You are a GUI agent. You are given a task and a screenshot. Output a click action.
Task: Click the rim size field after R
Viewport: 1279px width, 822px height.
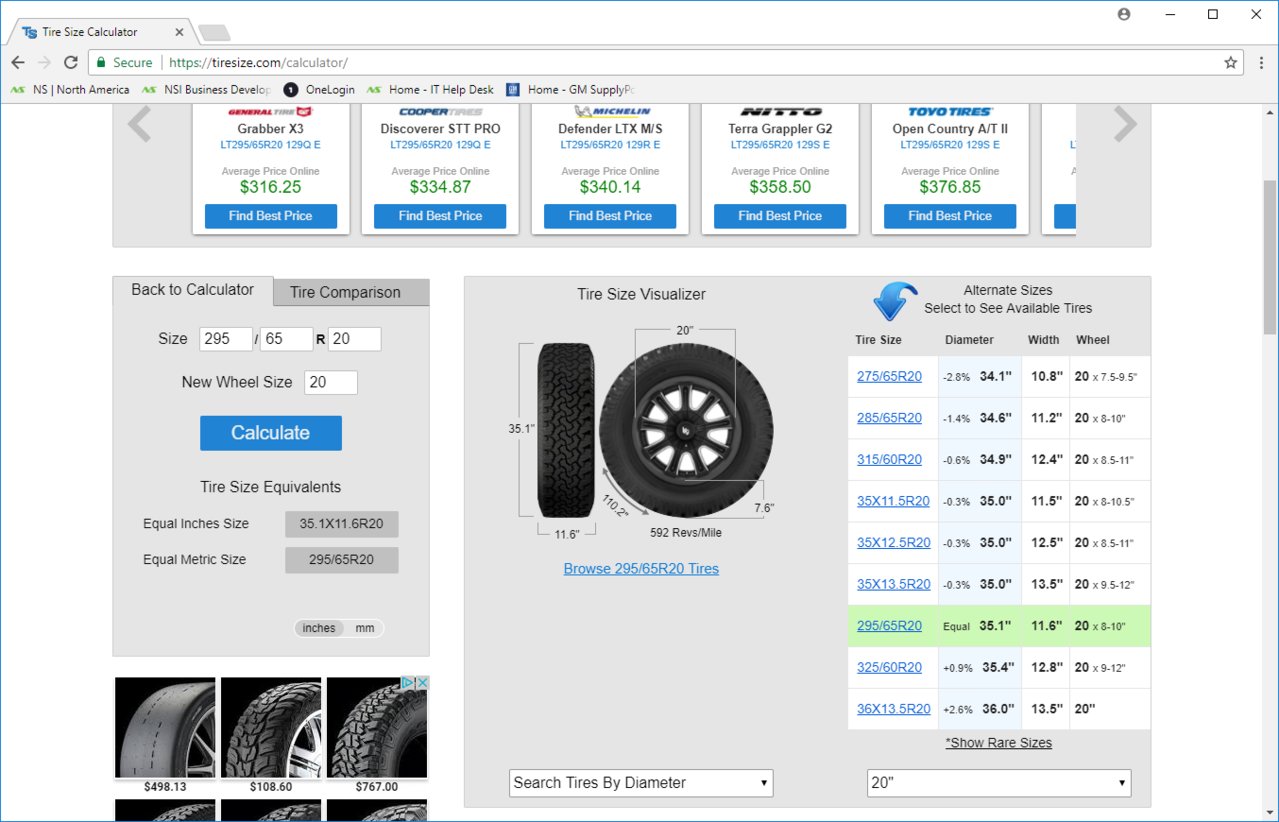[x=354, y=339]
